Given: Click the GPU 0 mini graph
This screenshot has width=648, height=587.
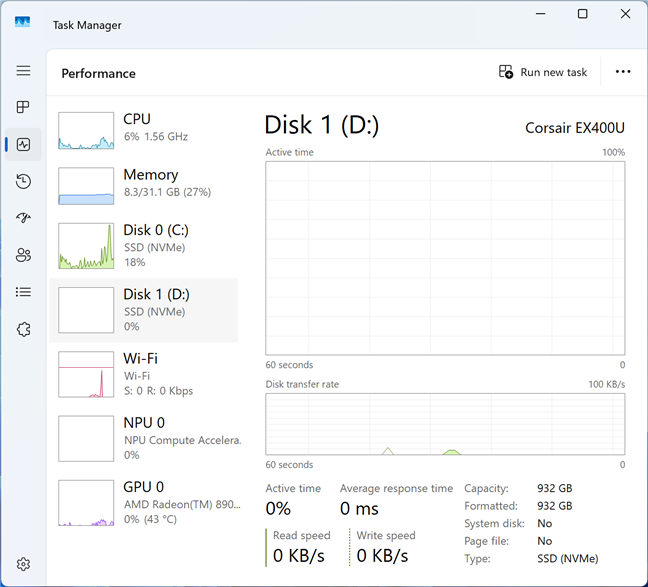Looking at the screenshot, I should click(x=86, y=503).
